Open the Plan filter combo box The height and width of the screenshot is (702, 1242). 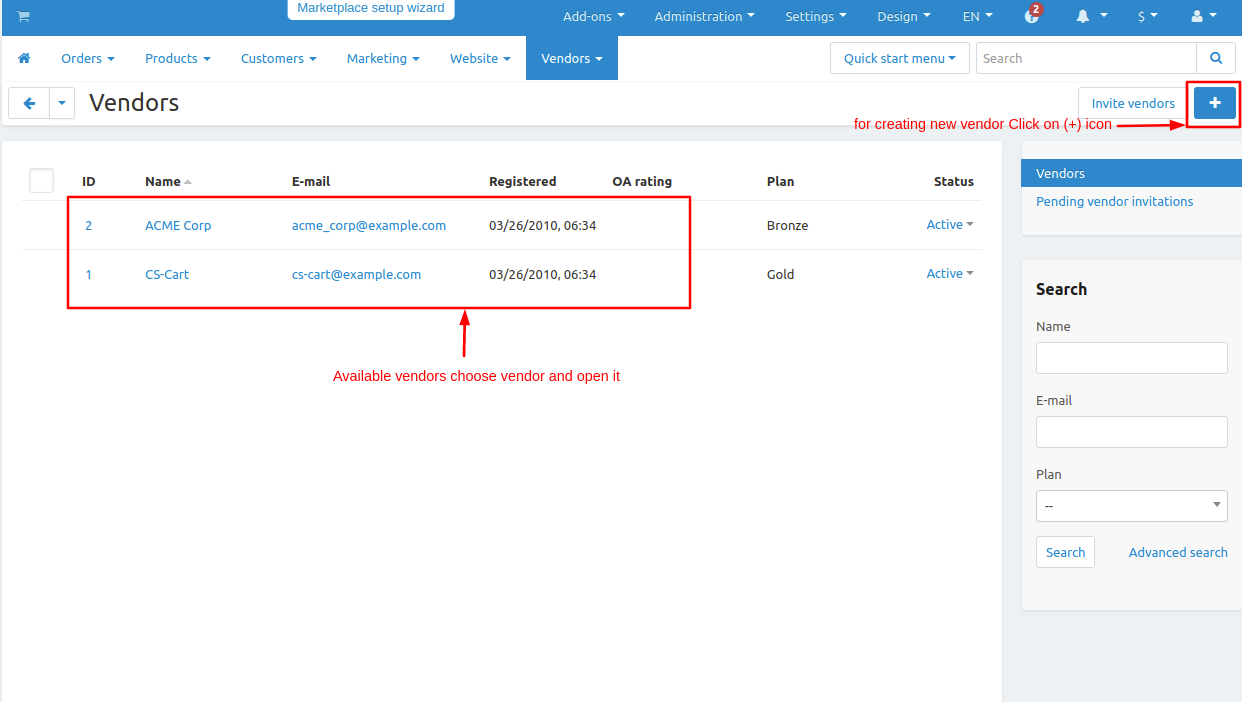1131,506
